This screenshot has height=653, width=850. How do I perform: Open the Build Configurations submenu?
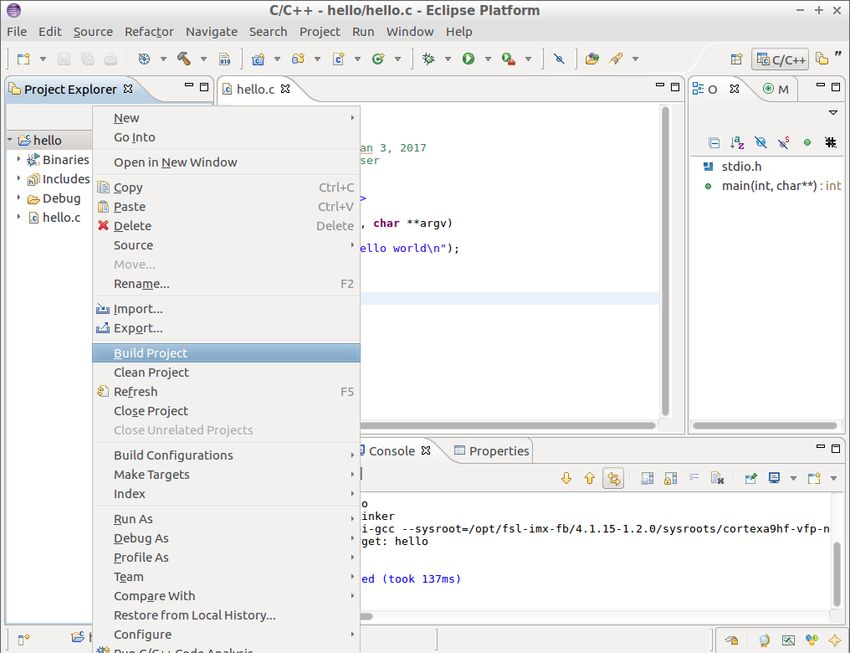[226, 455]
